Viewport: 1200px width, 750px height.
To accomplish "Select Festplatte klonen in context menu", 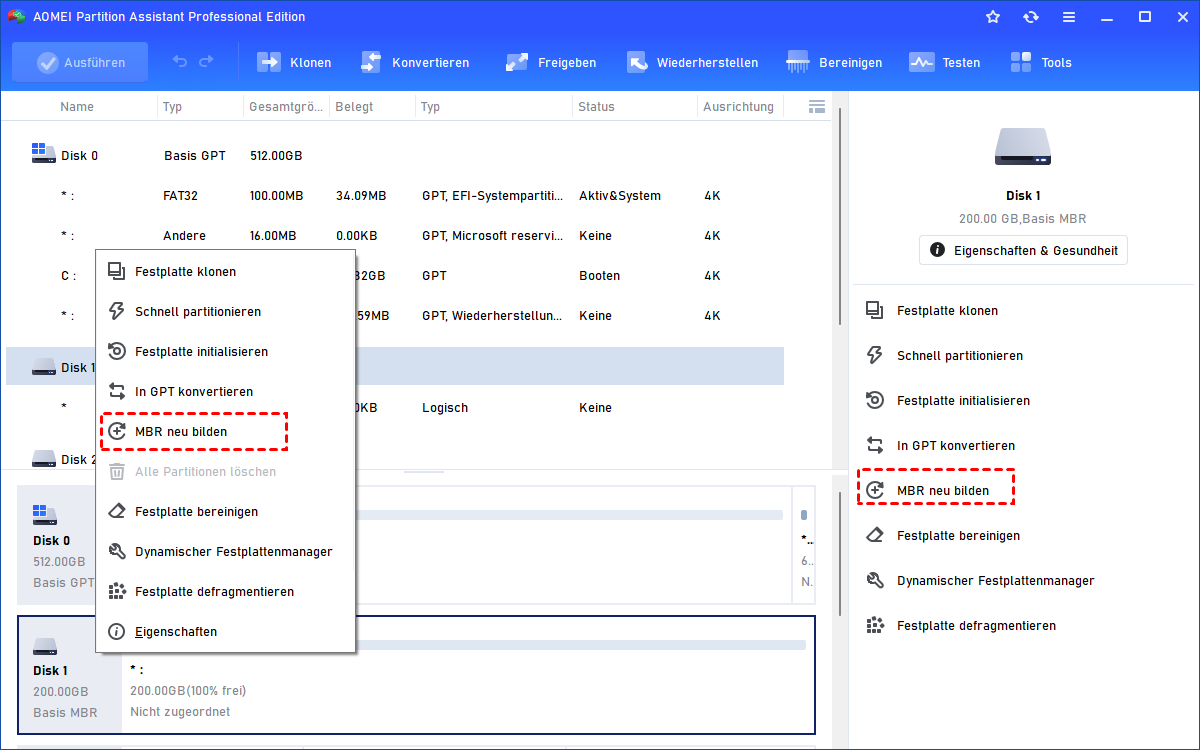I will coord(225,271).
